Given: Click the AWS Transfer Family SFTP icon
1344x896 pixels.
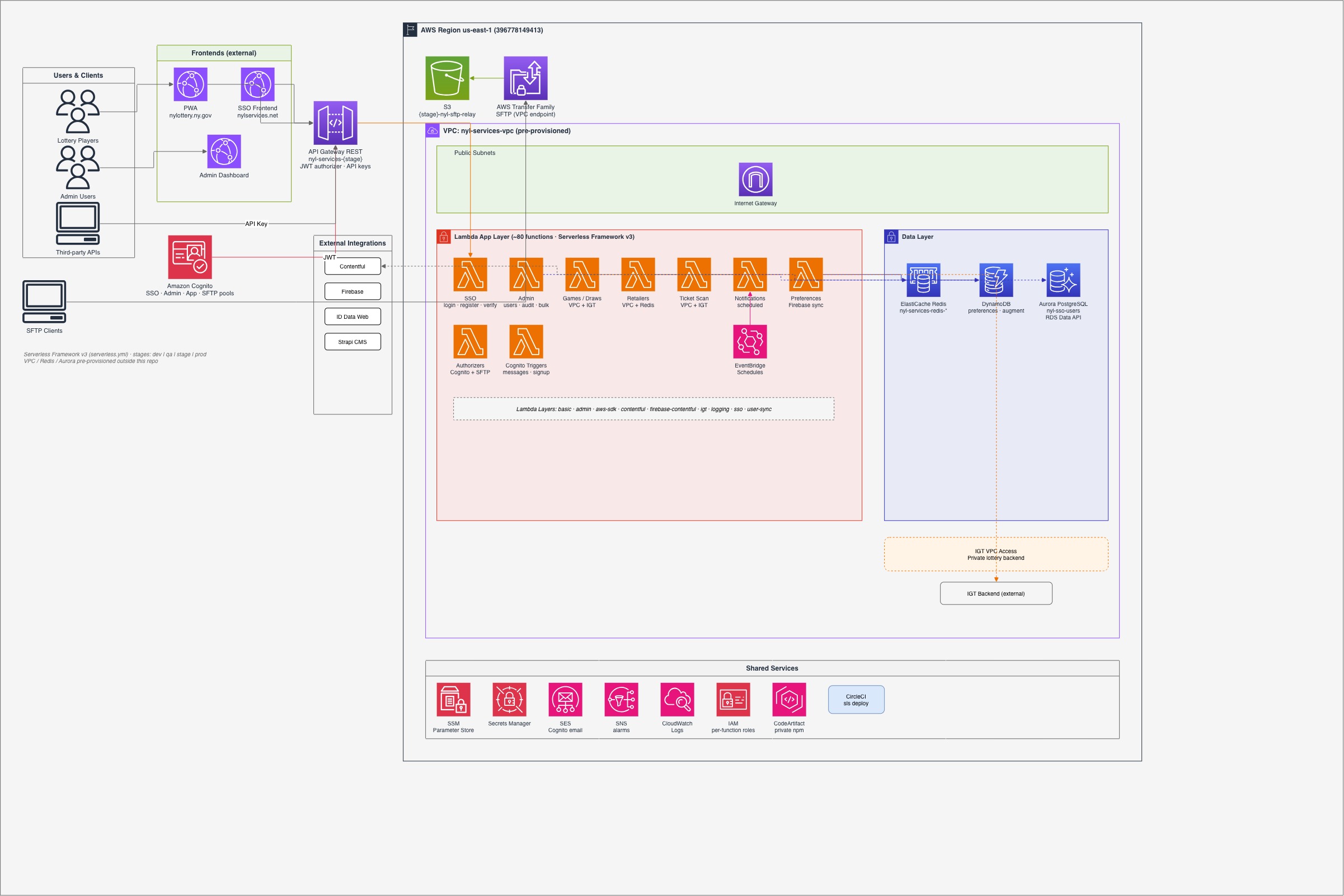Looking at the screenshot, I should 525,78.
